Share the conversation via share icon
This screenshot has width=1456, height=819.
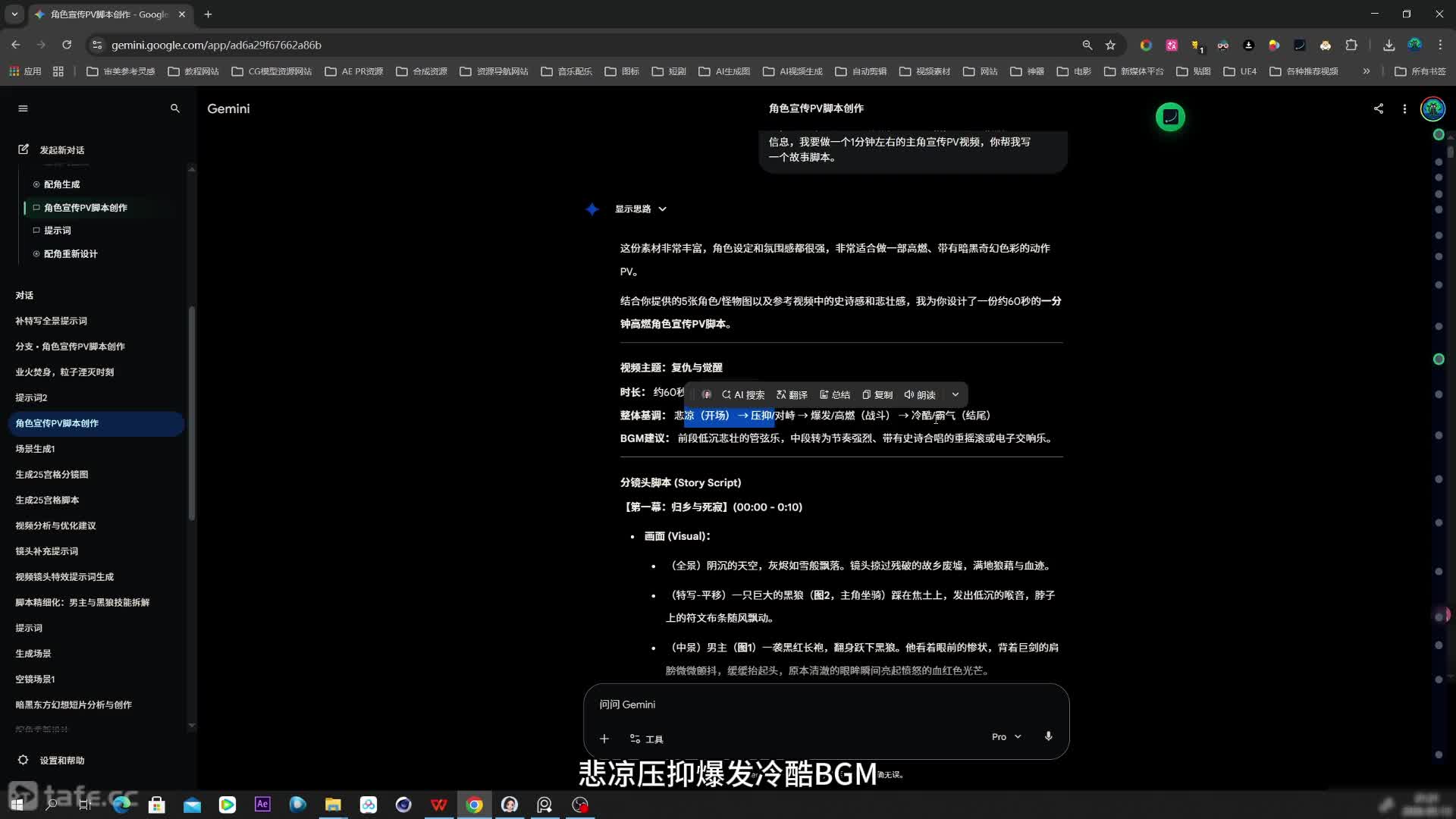[1379, 108]
